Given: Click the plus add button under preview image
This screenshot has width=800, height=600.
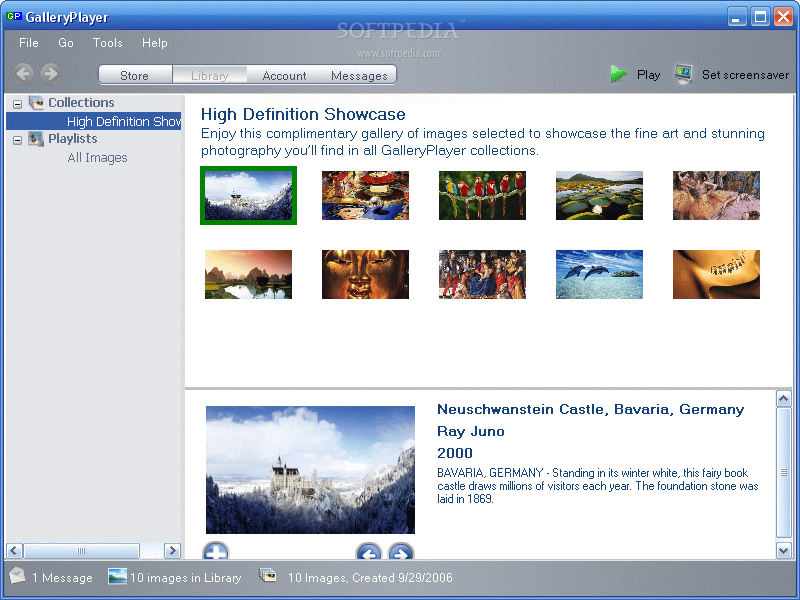Looking at the screenshot, I should click(x=216, y=551).
